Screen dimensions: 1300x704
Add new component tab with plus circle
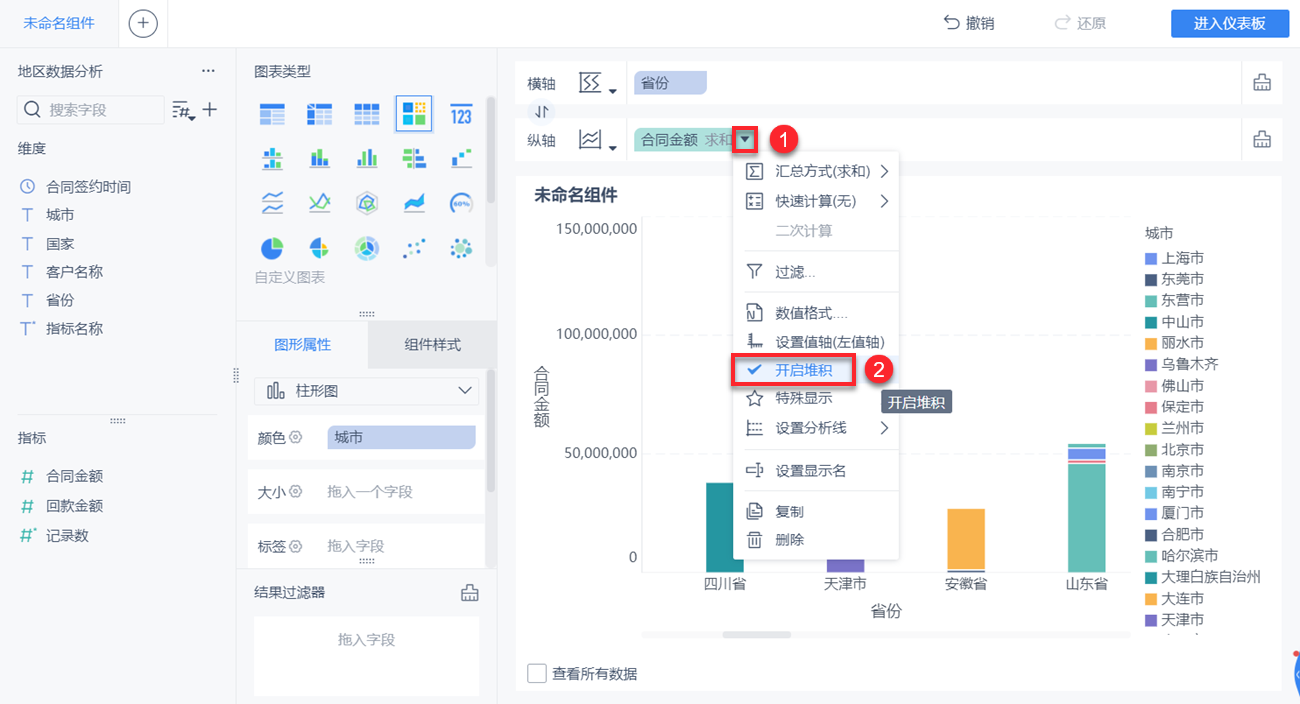143,23
